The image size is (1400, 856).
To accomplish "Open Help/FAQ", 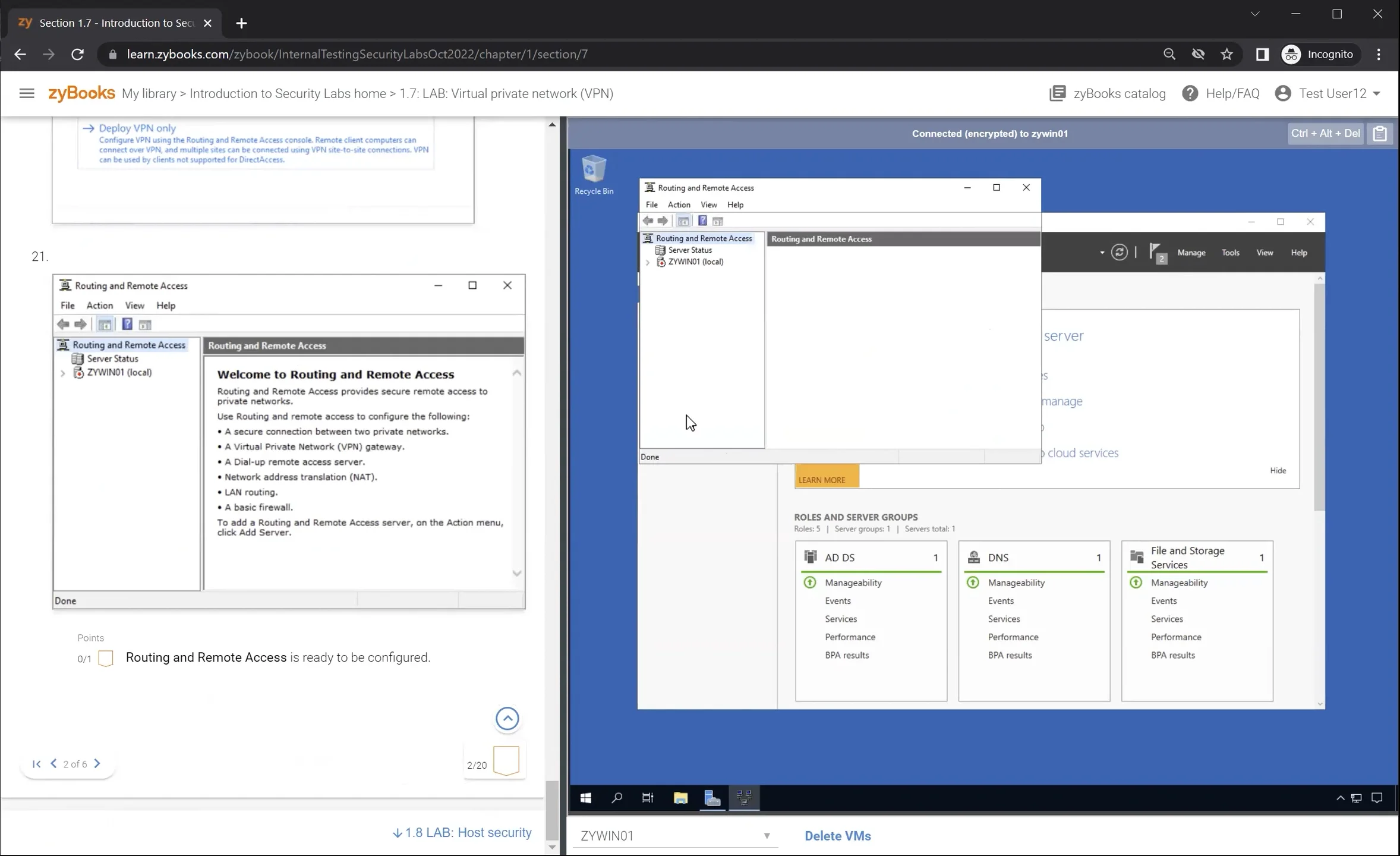I will point(1221,93).
